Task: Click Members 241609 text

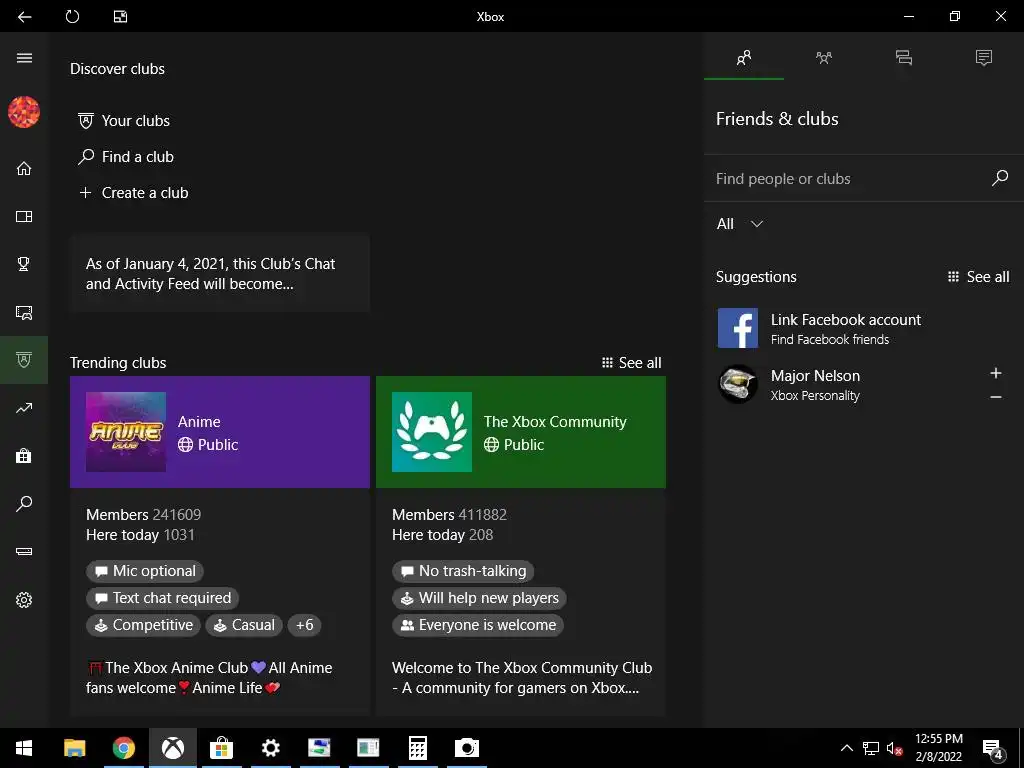Action: click(144, 515)
